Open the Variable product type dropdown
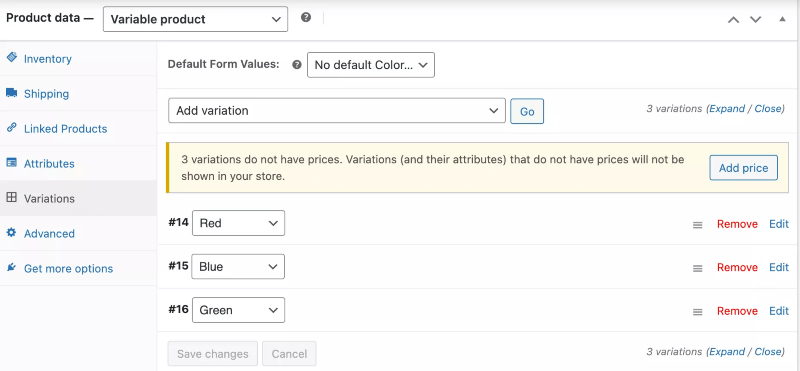The width and height of the screenshot is (800, 371). coord(195,19)
